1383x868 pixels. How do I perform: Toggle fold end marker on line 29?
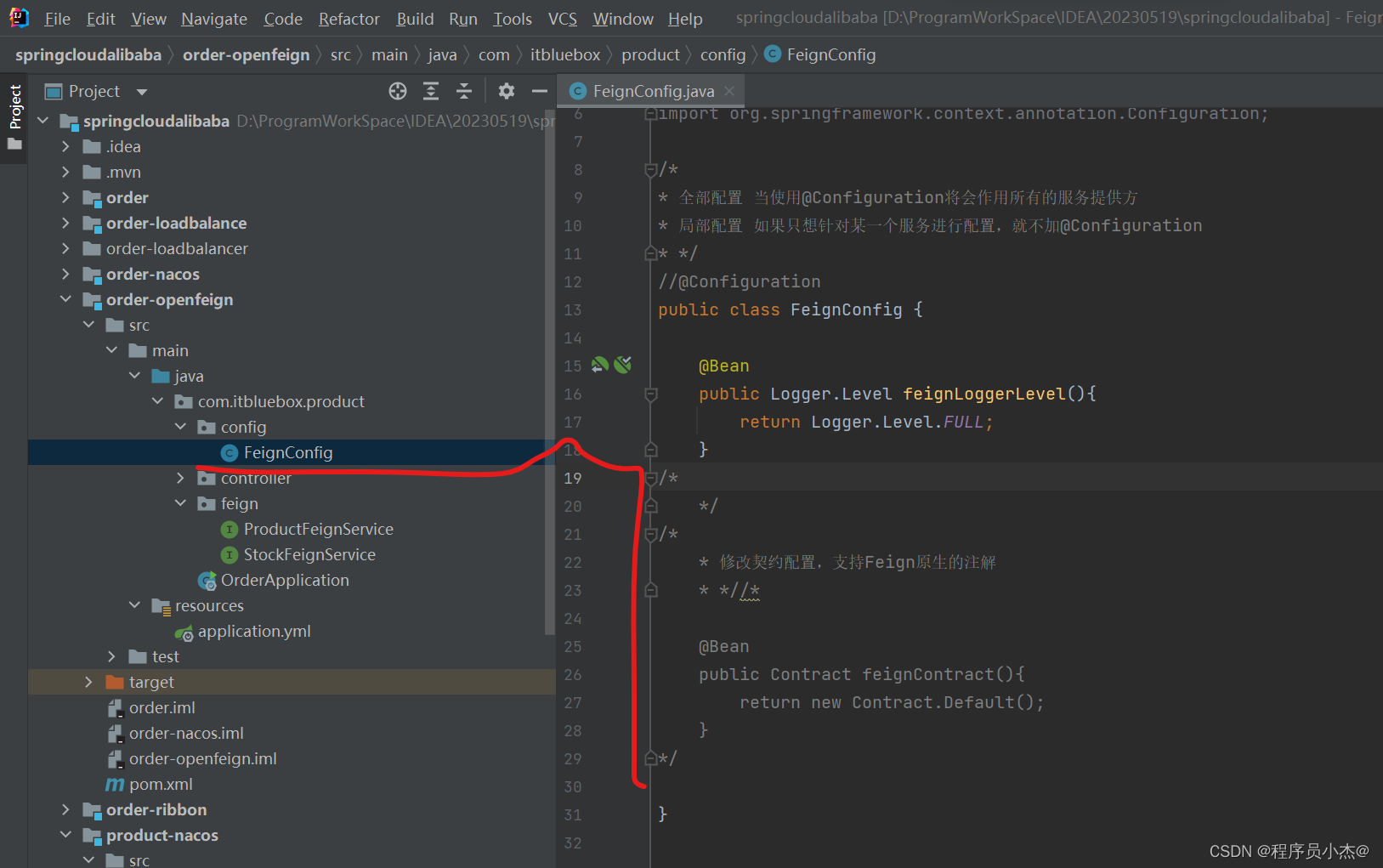651,758
